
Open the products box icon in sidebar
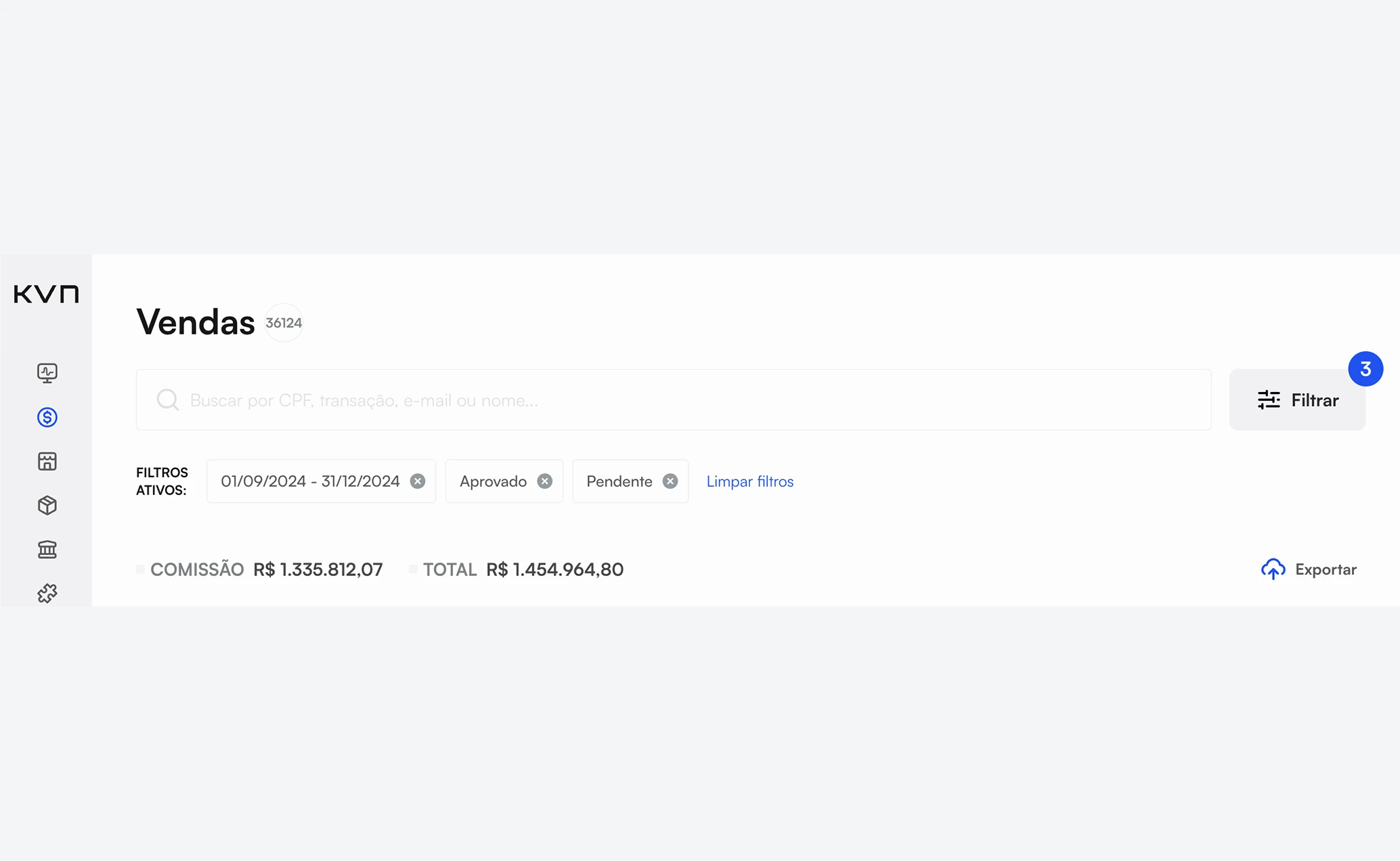(47, 505)
